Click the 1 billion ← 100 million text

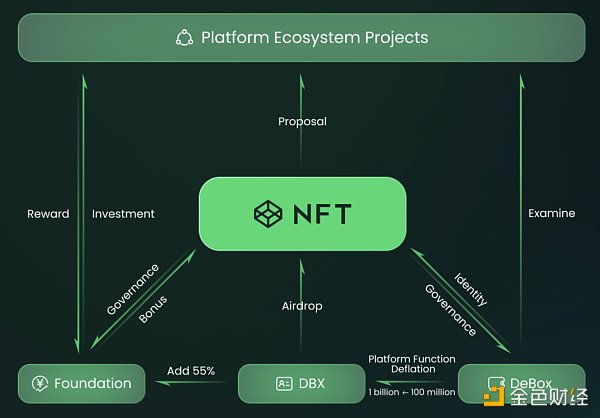(412, 392)
